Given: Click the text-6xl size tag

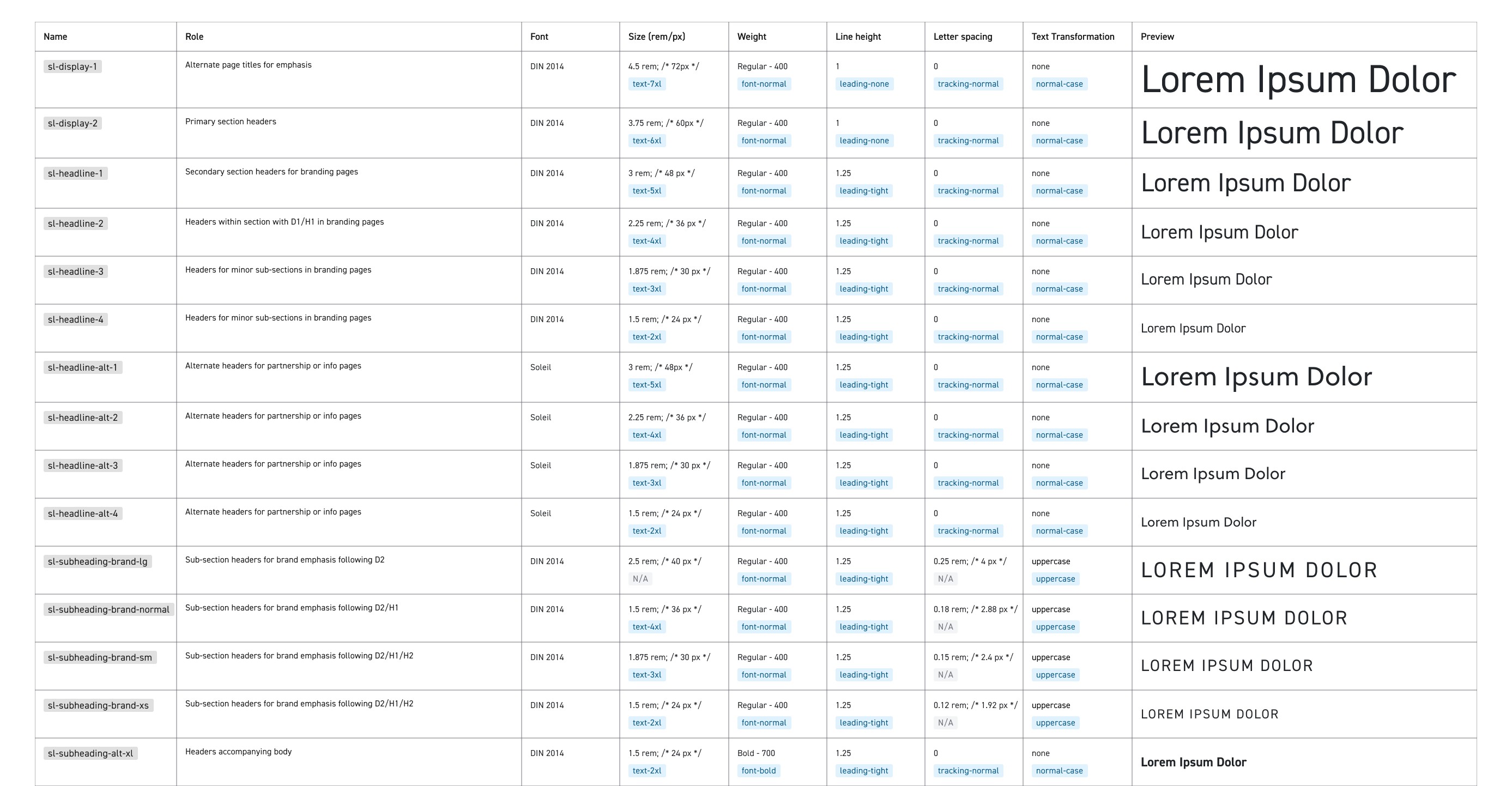Looking at the screenshot, I should (x=646, y=141).
